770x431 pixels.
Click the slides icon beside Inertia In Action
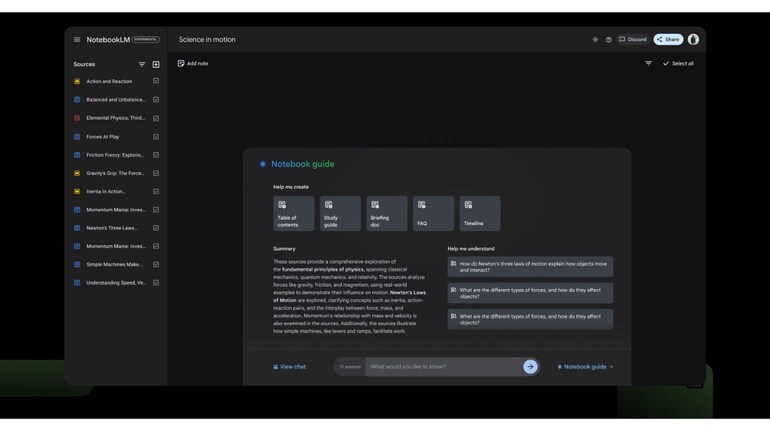tap(77, 191)
